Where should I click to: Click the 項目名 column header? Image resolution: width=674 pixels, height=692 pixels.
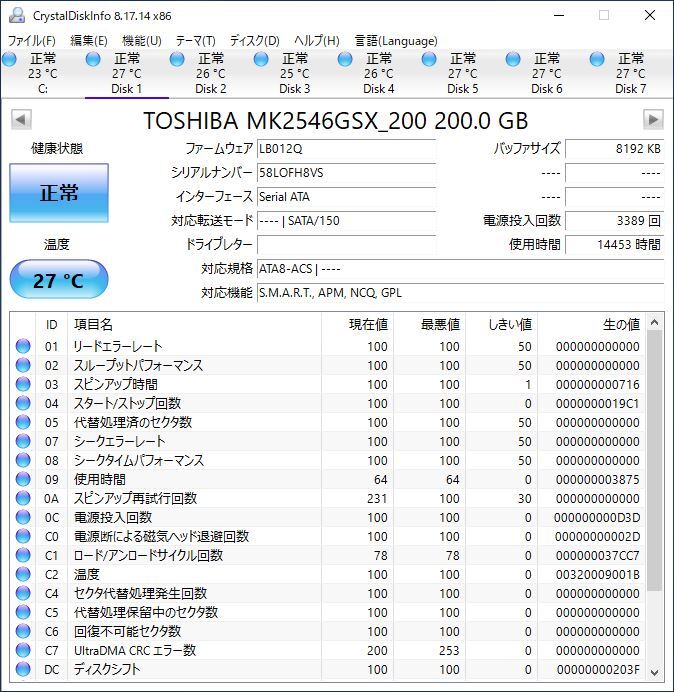(x=194, y=324)
